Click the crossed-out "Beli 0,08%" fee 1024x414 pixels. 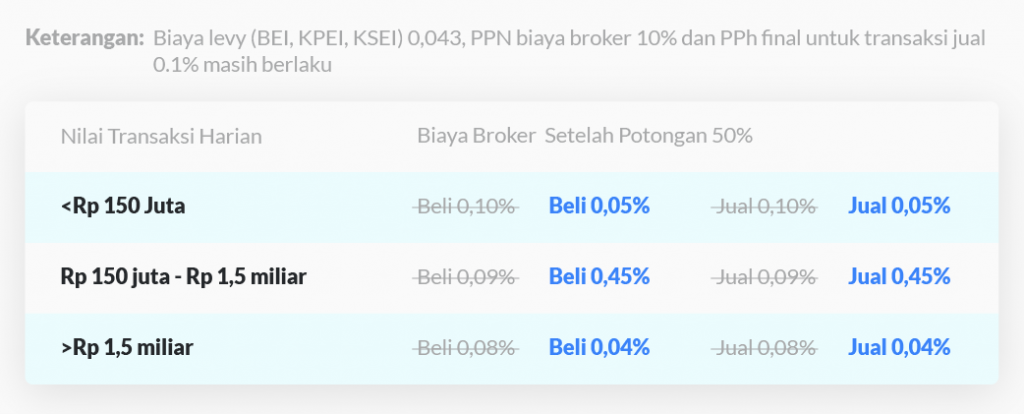(466, 348)
